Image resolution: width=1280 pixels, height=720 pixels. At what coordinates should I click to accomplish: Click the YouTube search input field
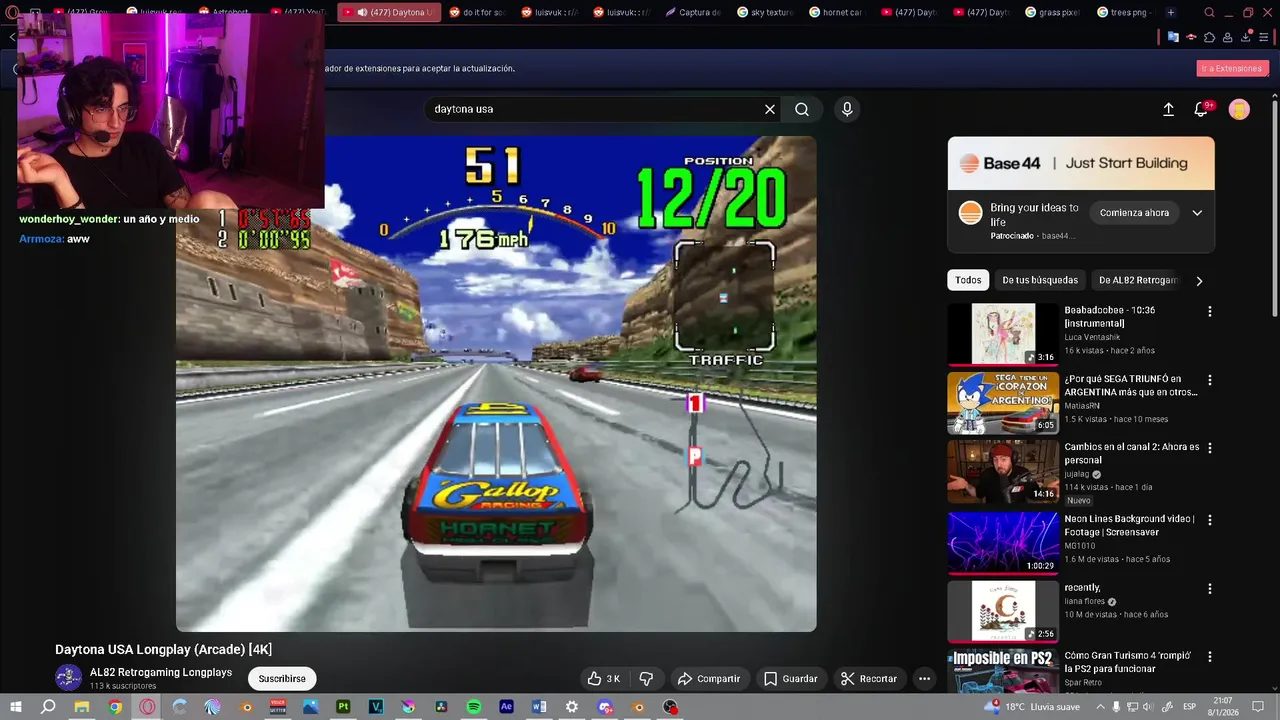pos(596,109)
